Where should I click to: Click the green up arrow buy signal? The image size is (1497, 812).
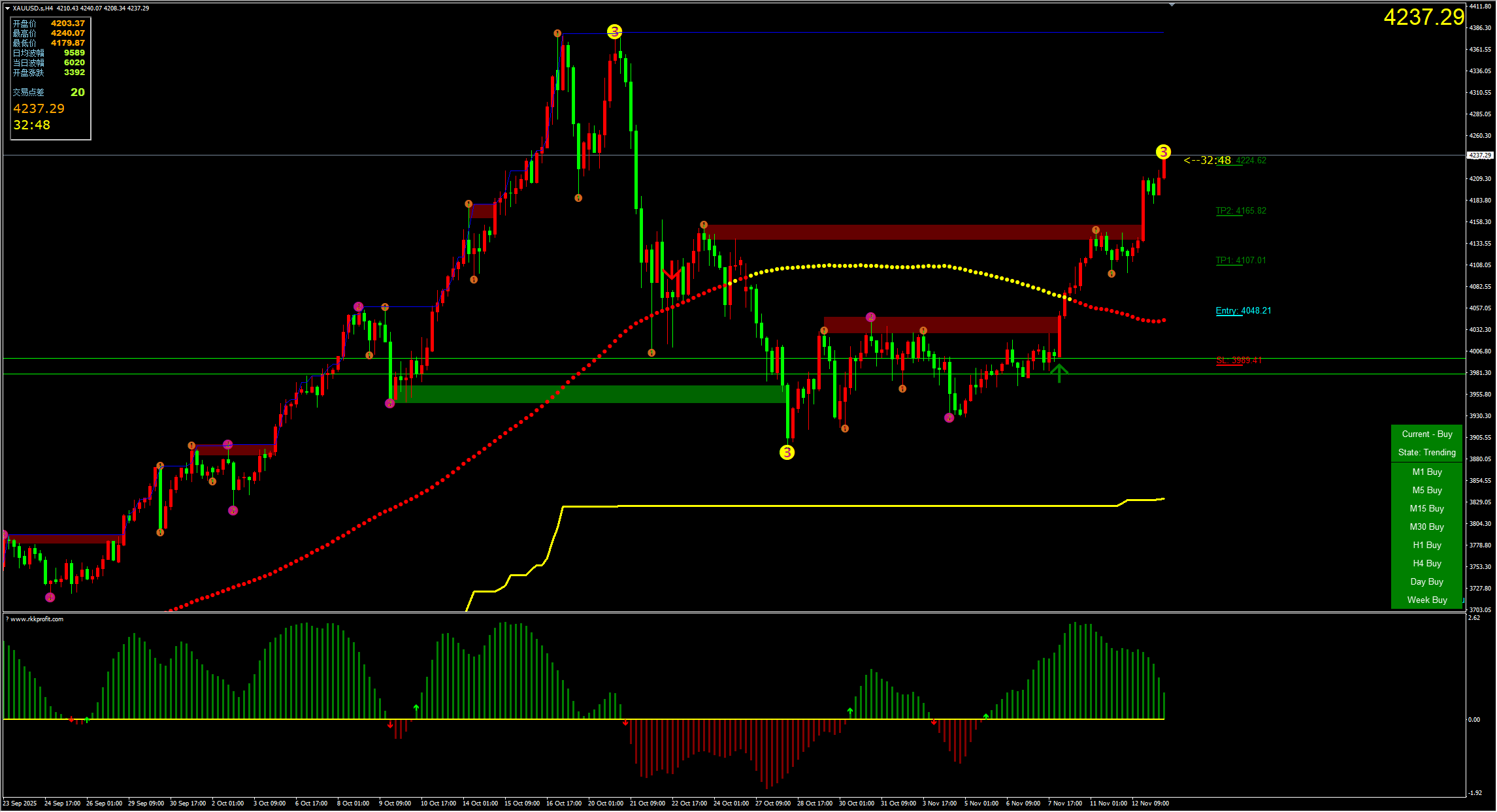(x=1059, y=373)
